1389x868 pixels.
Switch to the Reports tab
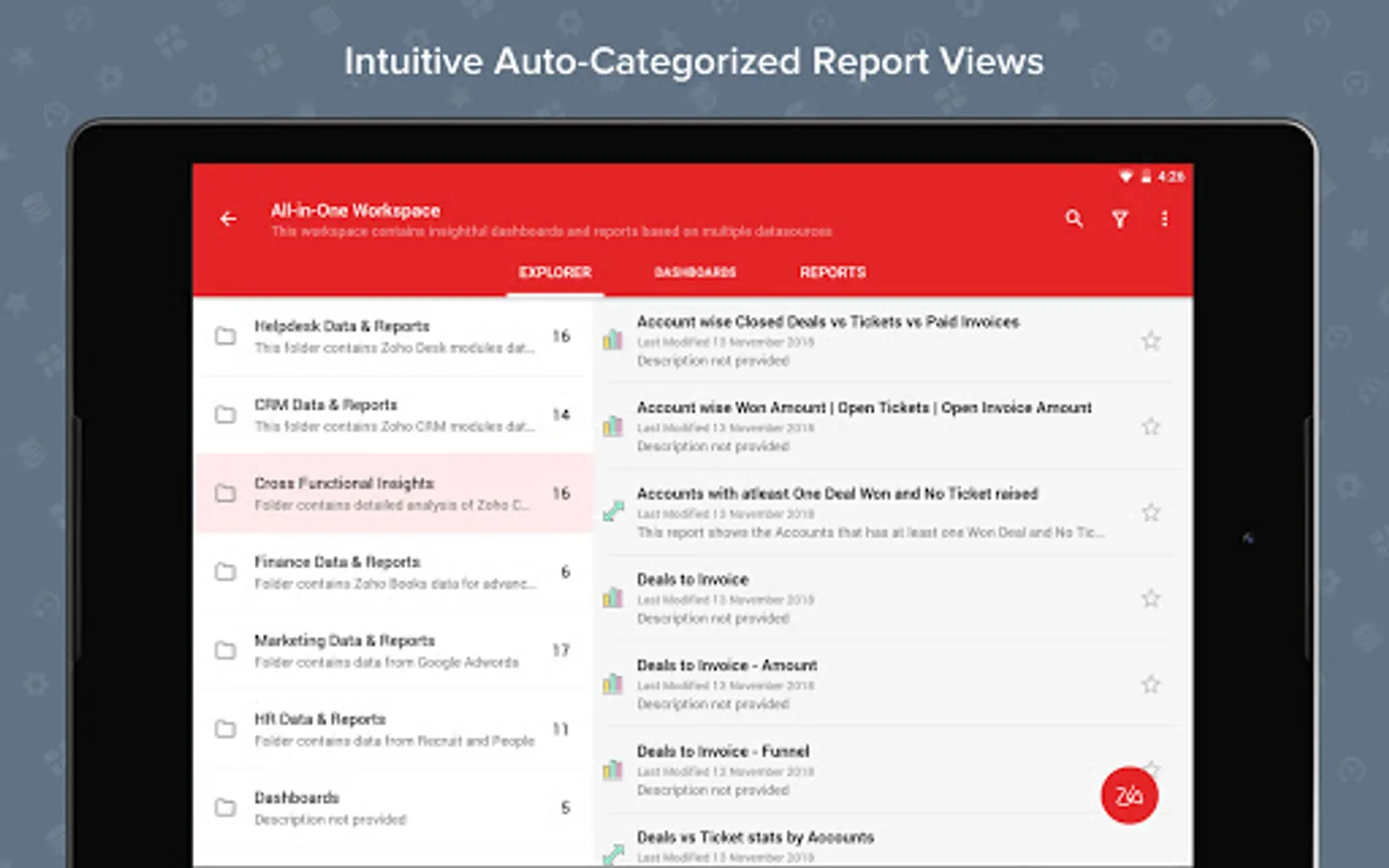point(832,273)
